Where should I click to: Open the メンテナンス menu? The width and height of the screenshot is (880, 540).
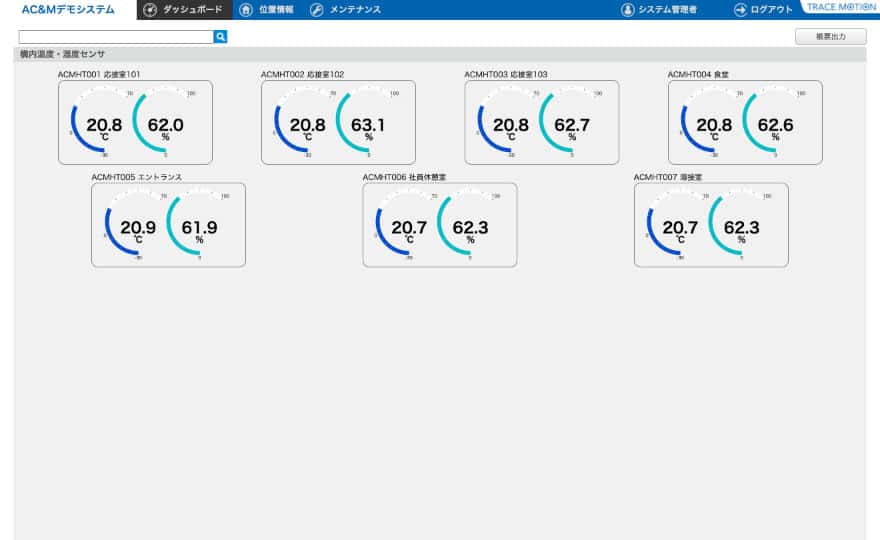click(355, 10)
